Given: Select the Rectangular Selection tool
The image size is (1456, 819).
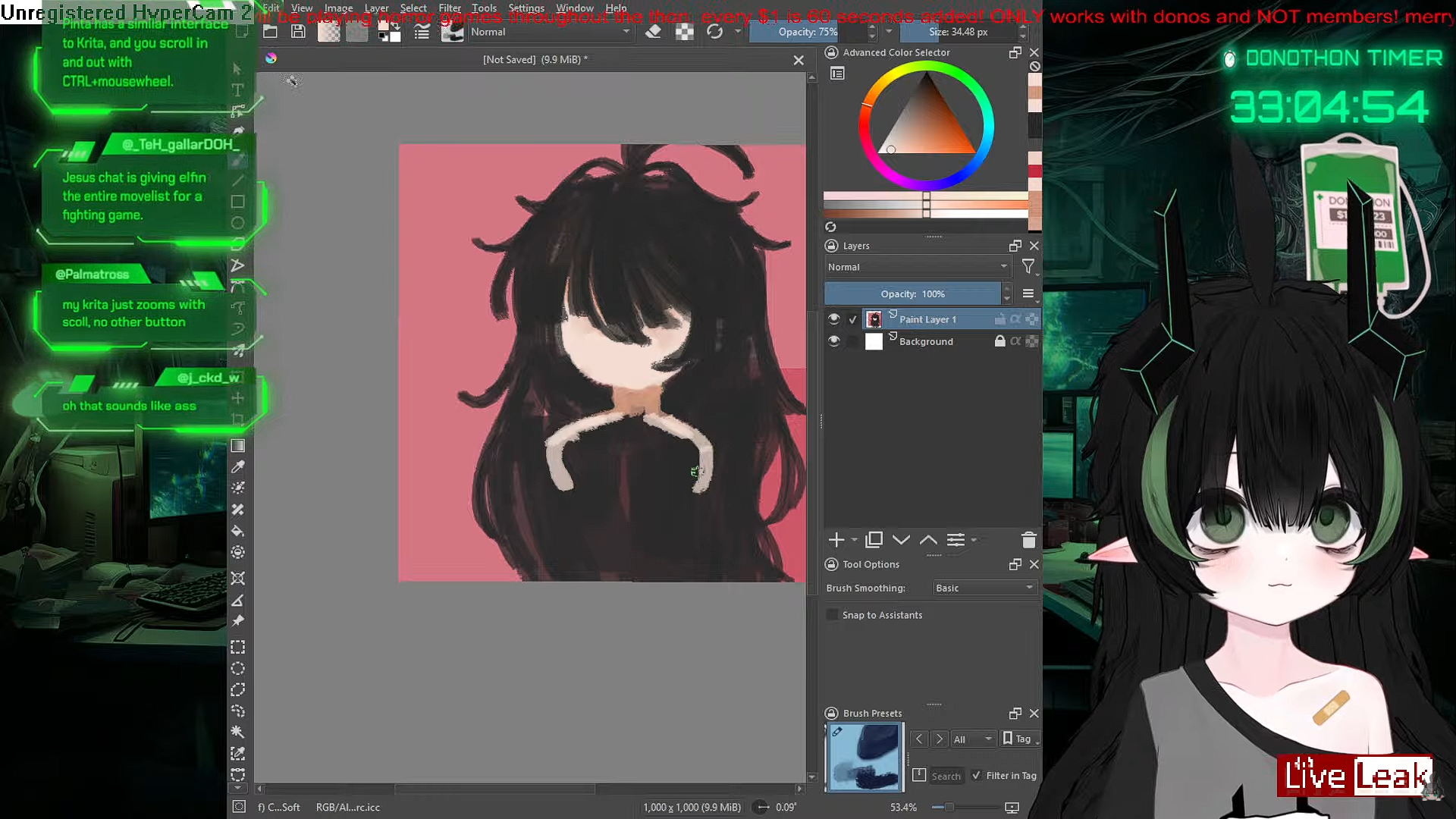Looking at the screenshot, I should coord(237,647).
